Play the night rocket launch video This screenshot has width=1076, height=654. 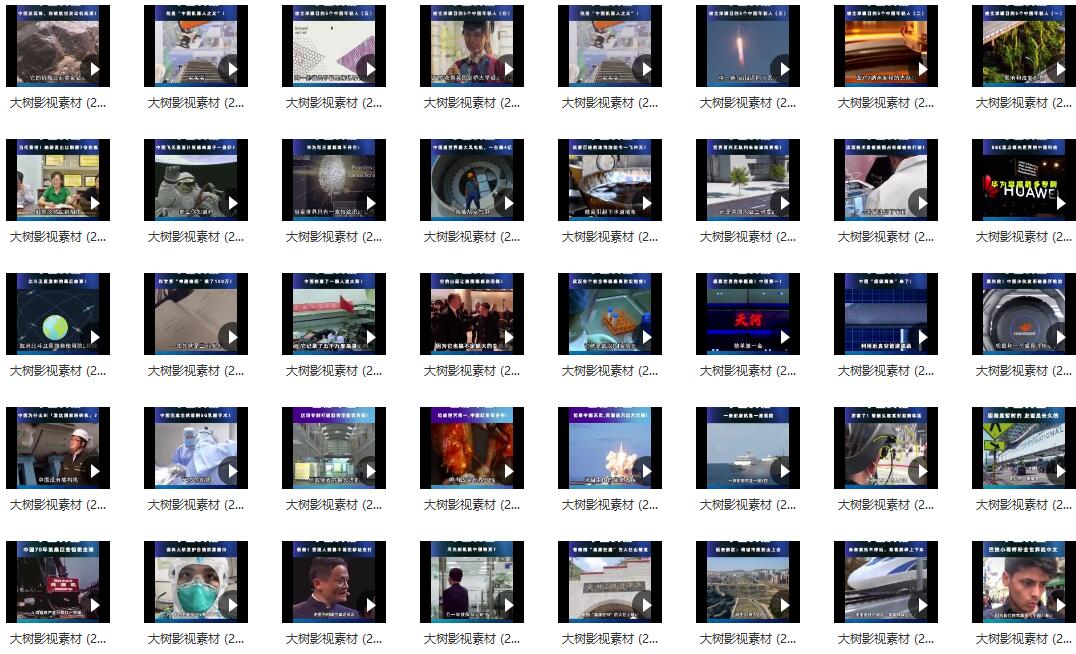point(783,69)
